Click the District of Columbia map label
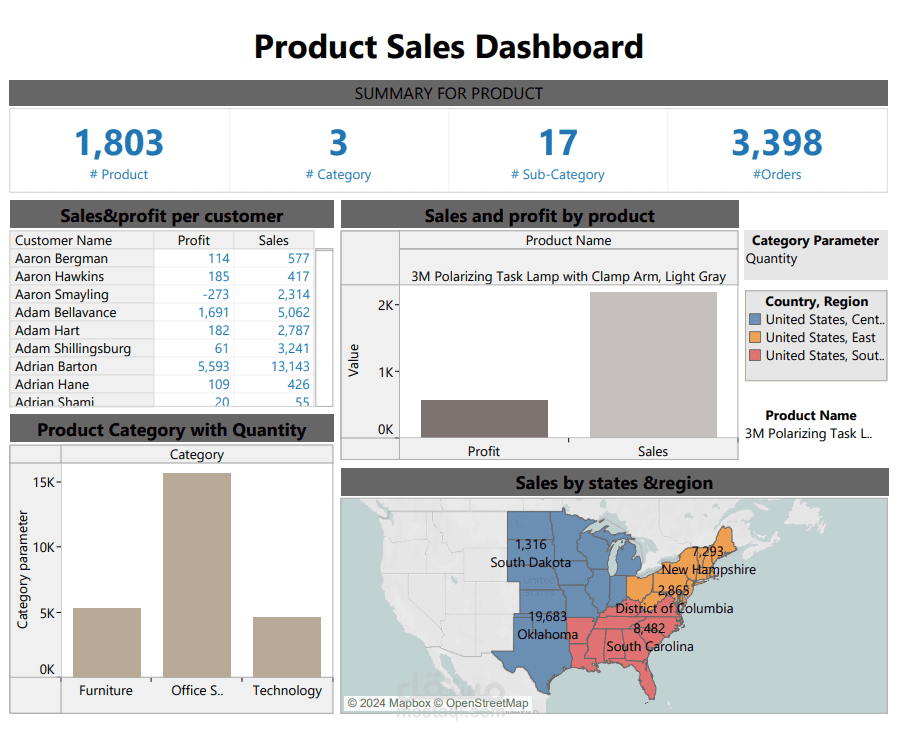This screenshot has height=736, width=902. (674, 608)
